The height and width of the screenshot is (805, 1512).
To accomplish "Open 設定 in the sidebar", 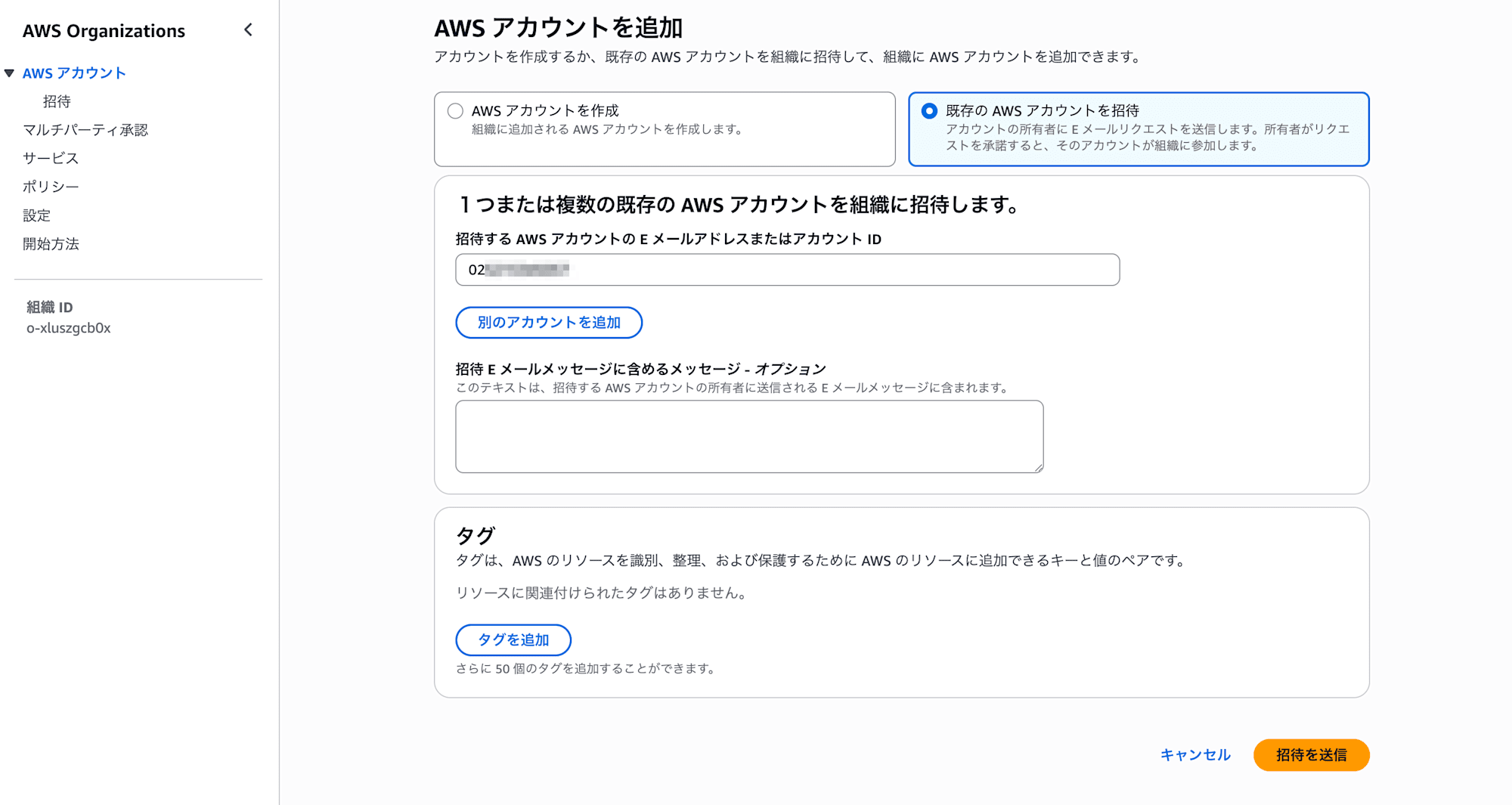I will 36,215.
